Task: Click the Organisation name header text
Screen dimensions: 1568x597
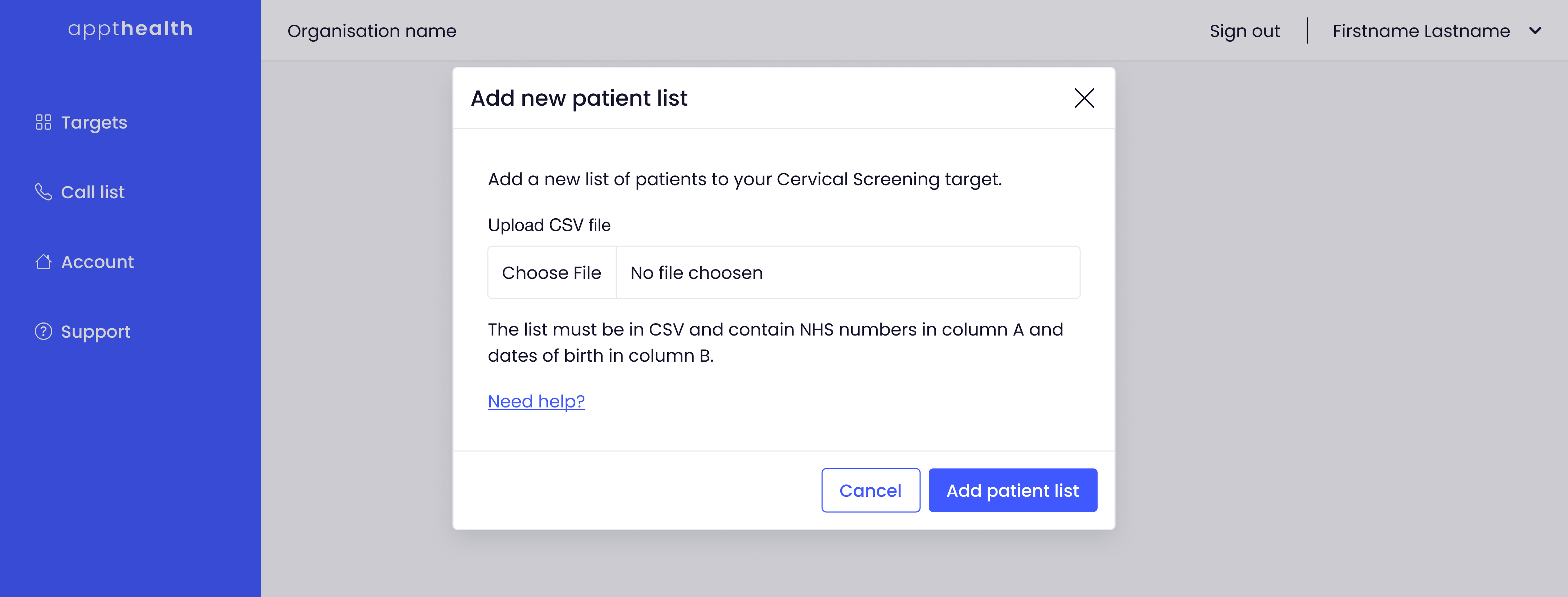Action: tap(372, 31)
